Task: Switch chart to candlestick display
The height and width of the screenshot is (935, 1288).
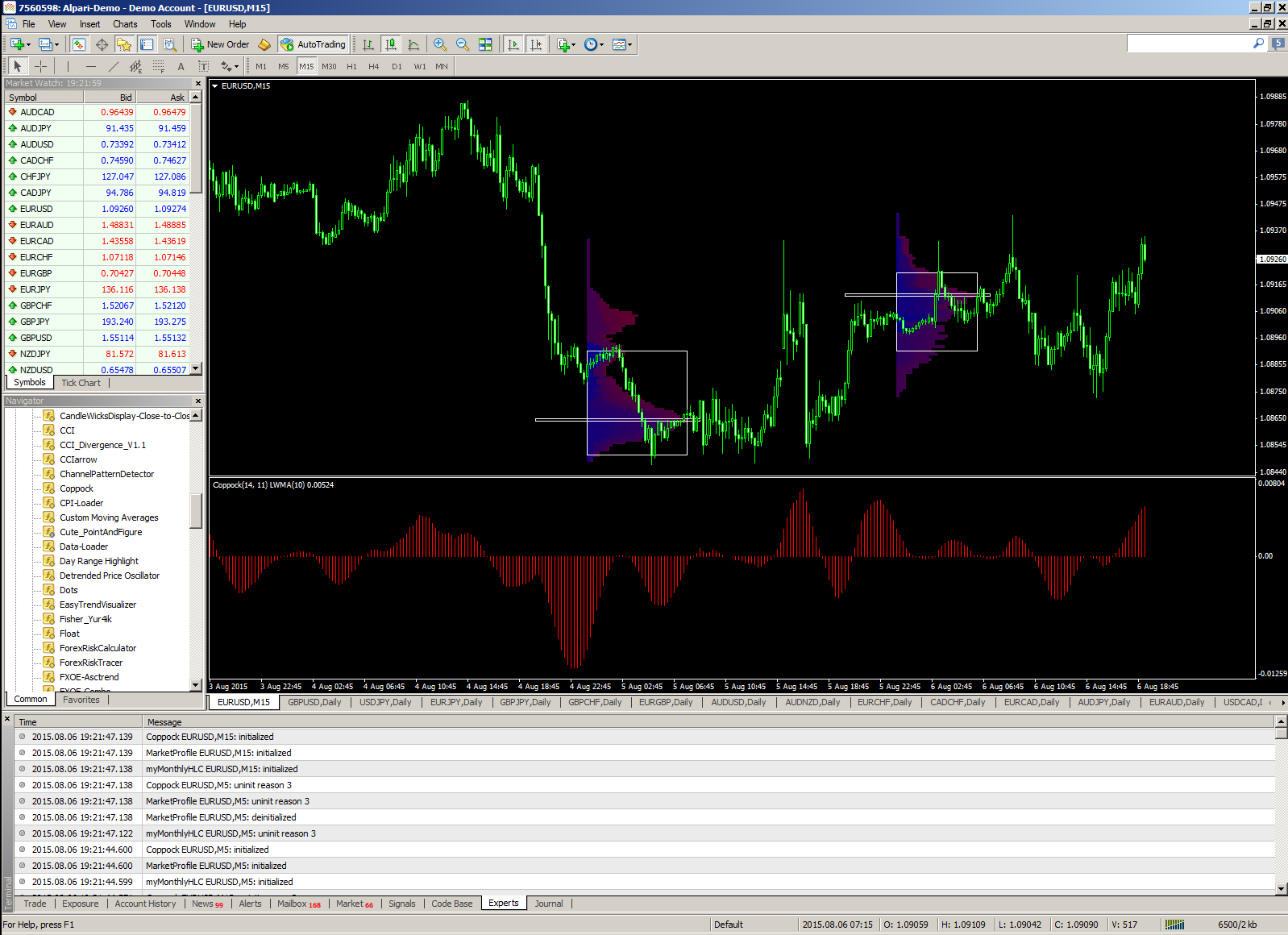Action: click(x=390, y=44)
